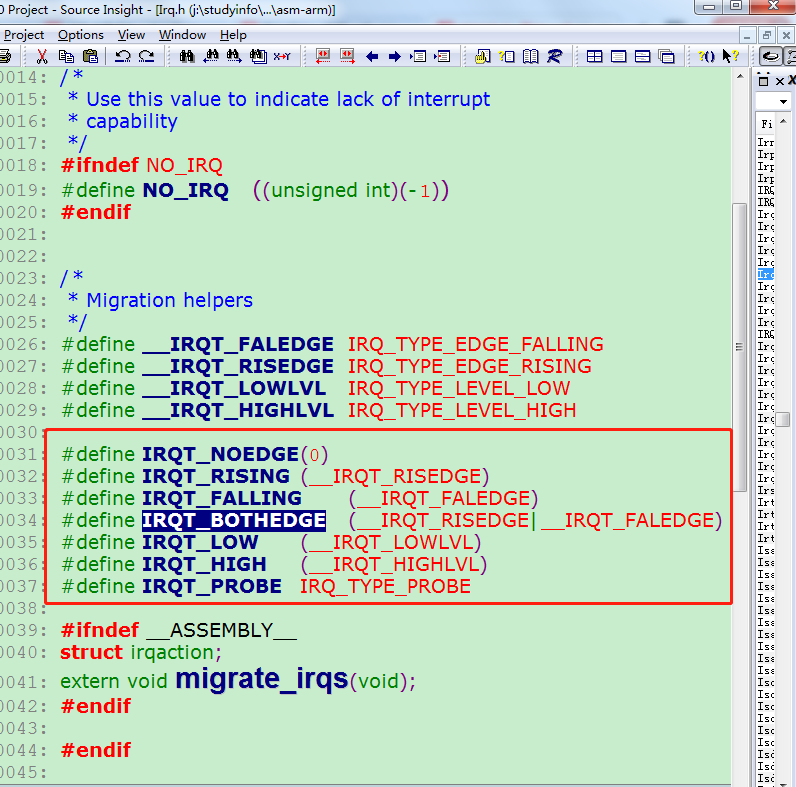This screenshot has width=796, height=787.
Task: Open the Window menu
Action: coord(182,35)
